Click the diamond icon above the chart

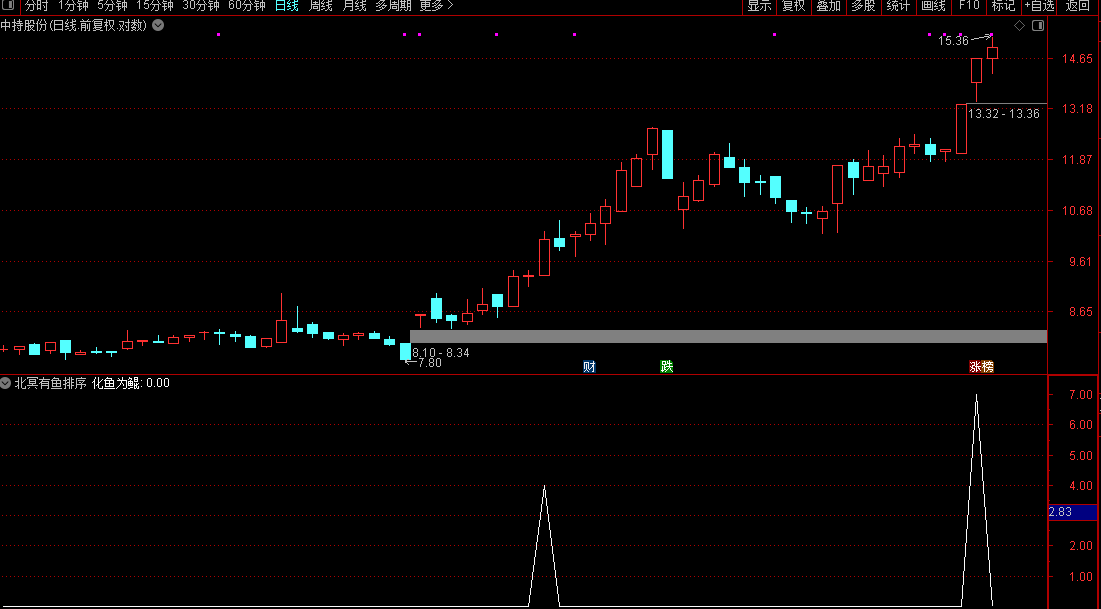1019,26
